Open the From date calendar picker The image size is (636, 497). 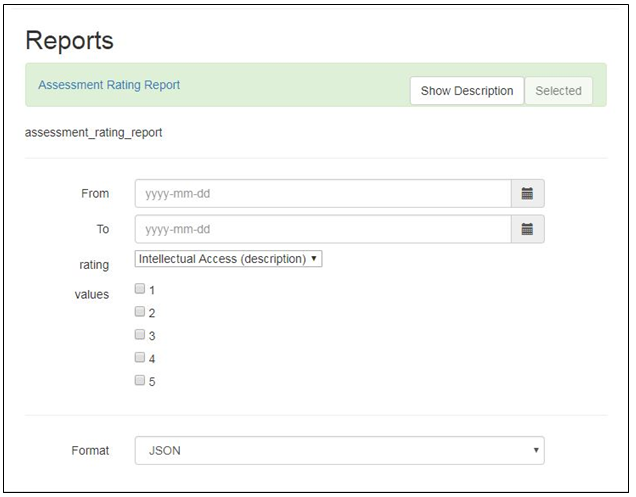pos(527,194)
